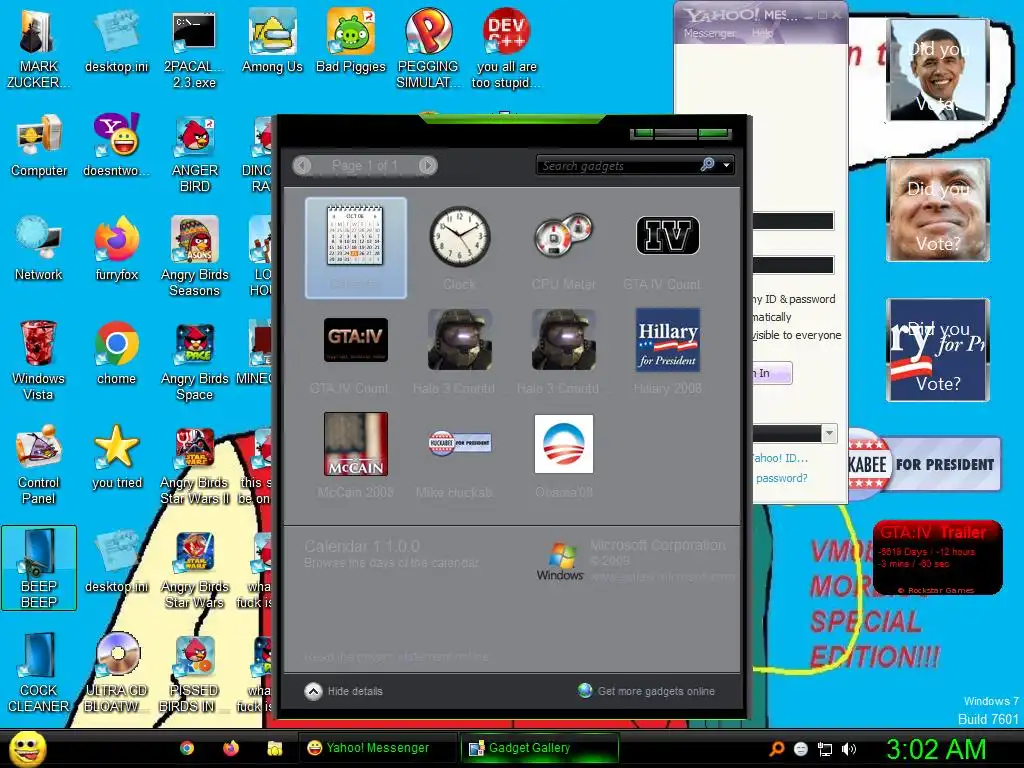The image size is (1024, 768).
Task: Select the GTA IV gadget with the IV logo
Action: tap(667, 248)
